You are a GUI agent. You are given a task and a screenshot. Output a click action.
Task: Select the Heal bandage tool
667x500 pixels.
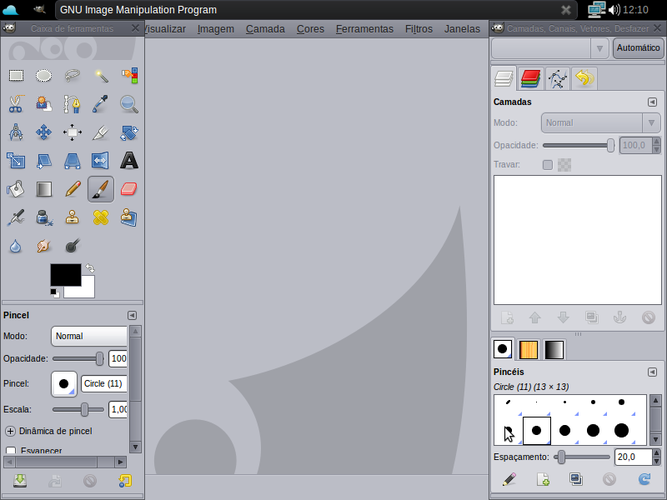101,217
